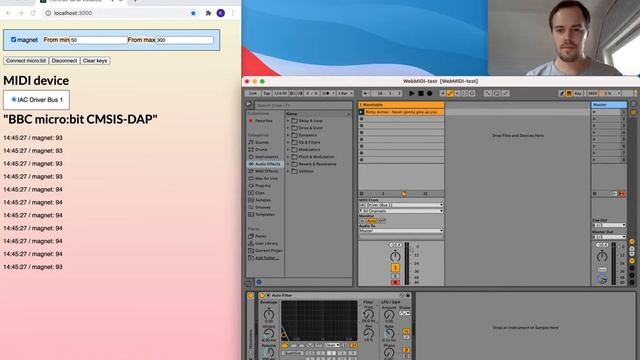Click Add Folder link in browser

[x=266, y=258]
